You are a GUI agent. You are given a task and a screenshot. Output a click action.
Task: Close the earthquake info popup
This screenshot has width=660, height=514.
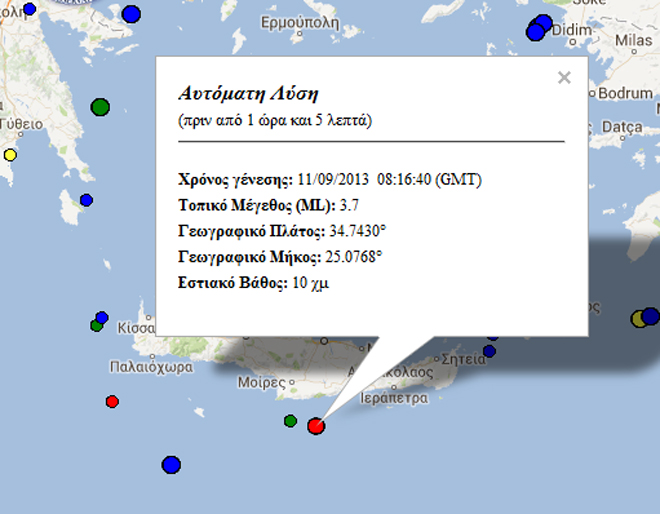coord(564,78)
